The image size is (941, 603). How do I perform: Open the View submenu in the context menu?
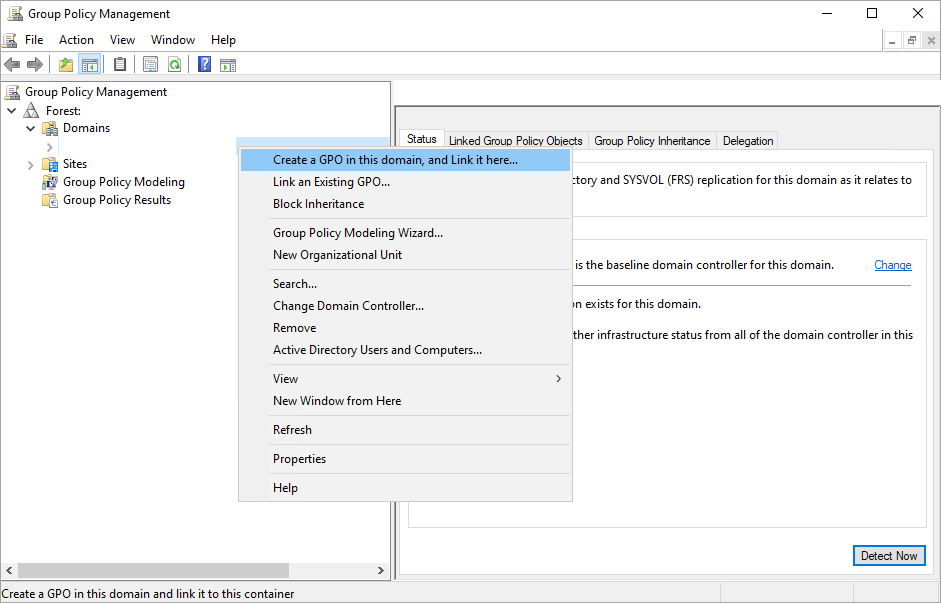(x=405, y=379)
